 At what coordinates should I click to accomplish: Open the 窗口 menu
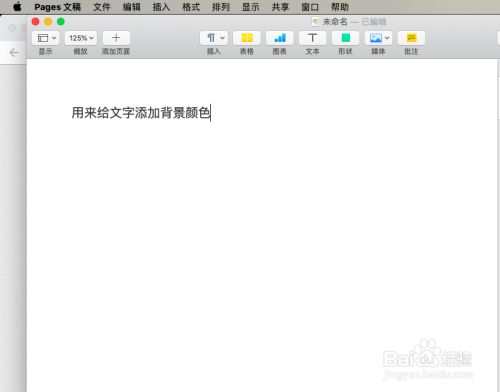(310, 7)
